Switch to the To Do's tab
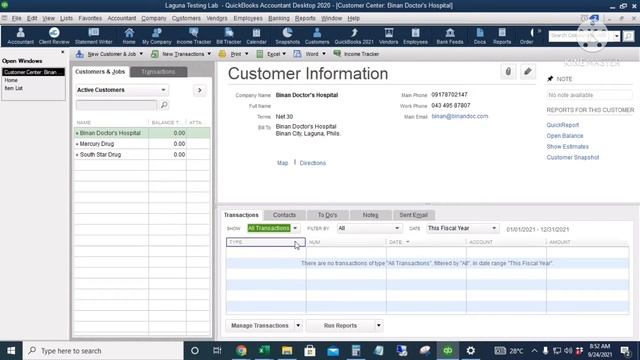Viewport: 640px width, 360px height. pos(327,215)
